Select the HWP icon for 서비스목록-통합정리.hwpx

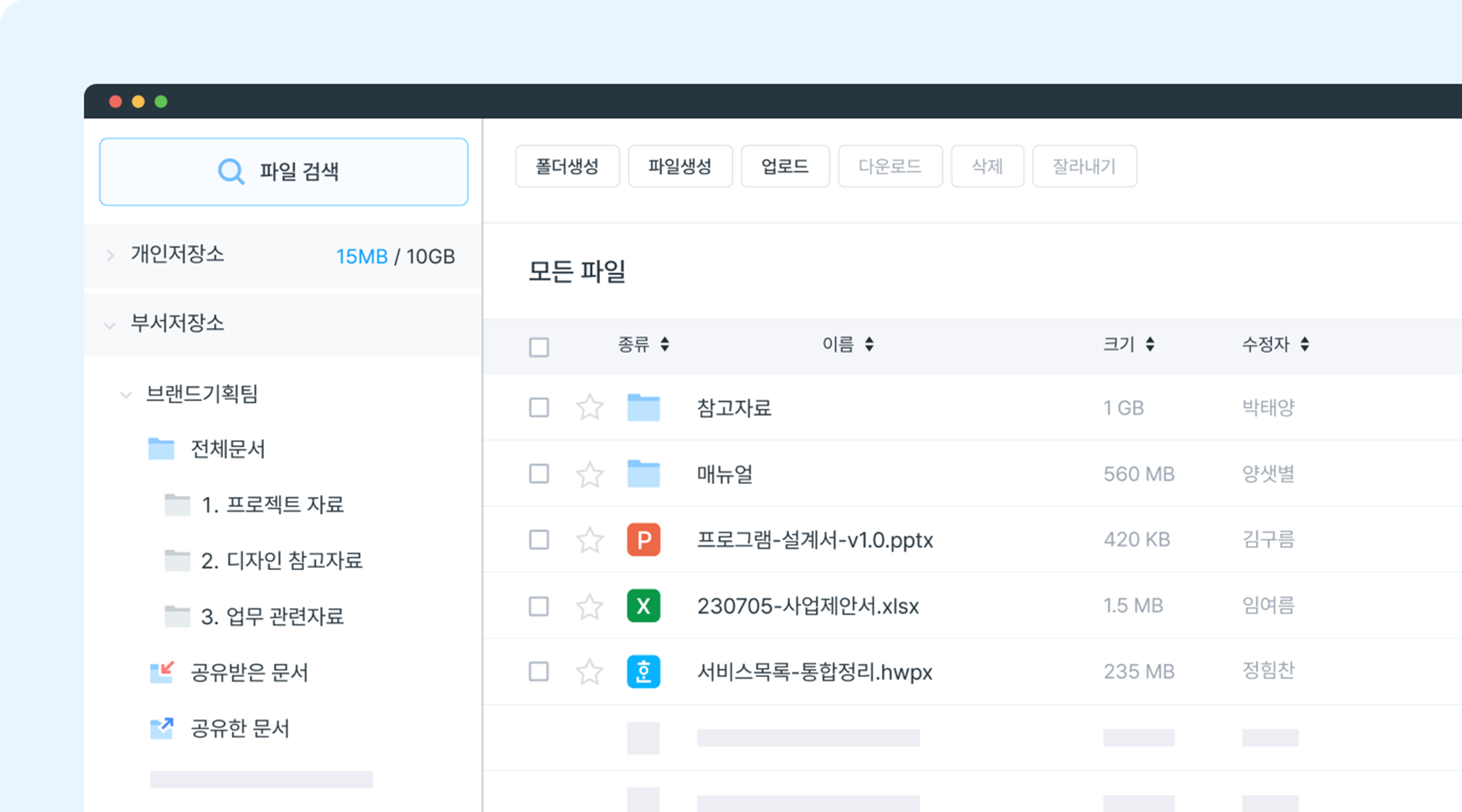(x=644, y=673)
